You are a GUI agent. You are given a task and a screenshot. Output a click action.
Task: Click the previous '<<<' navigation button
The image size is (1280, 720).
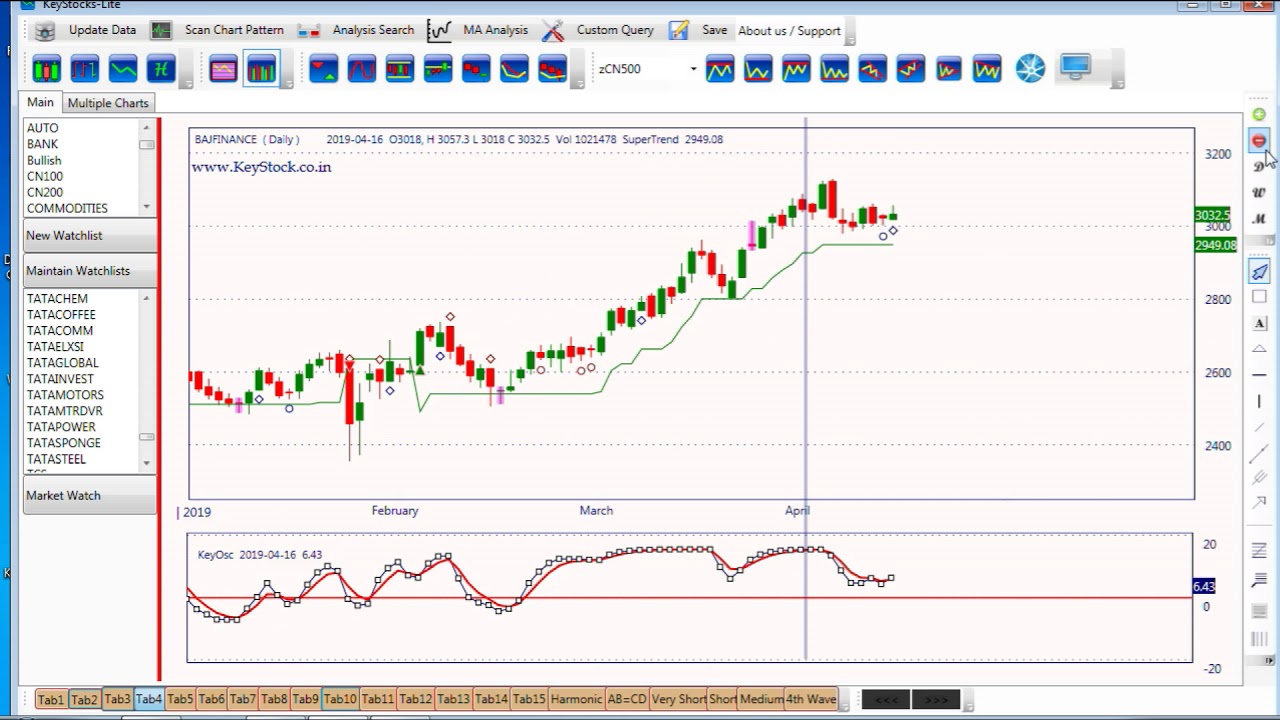(x=886, y=699)
